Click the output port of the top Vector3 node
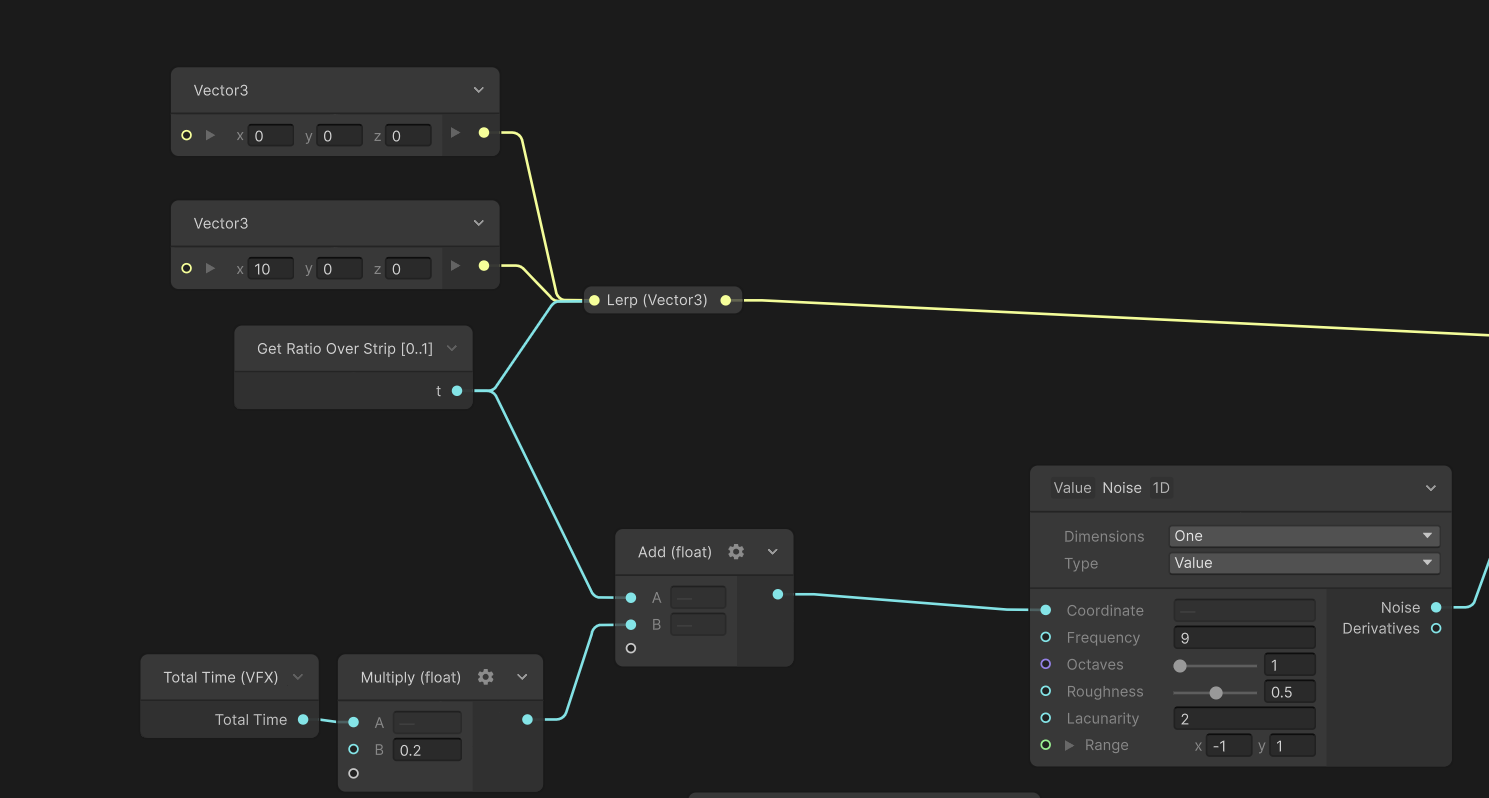 click(x=484, y=131)
